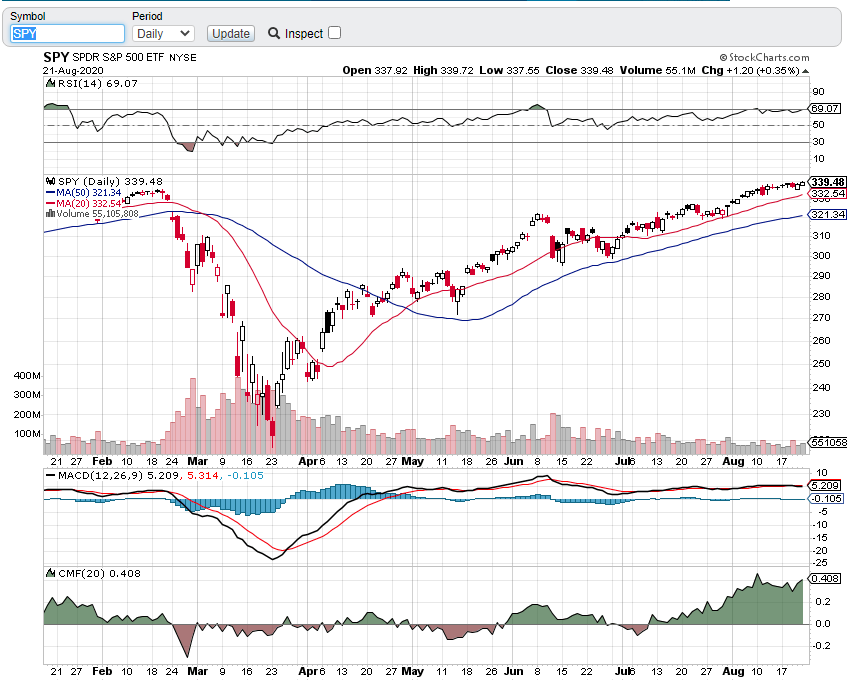Click the red "332.54" flag on the right axis
This screenshot has height=683, width=861.
829,193
